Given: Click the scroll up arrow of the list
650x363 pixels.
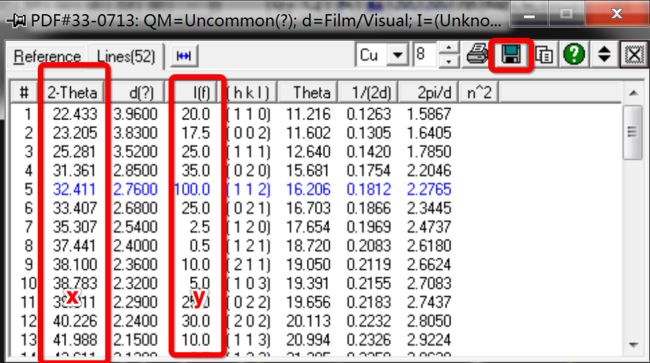Looking at the screenshot, I should click(633, 93).
